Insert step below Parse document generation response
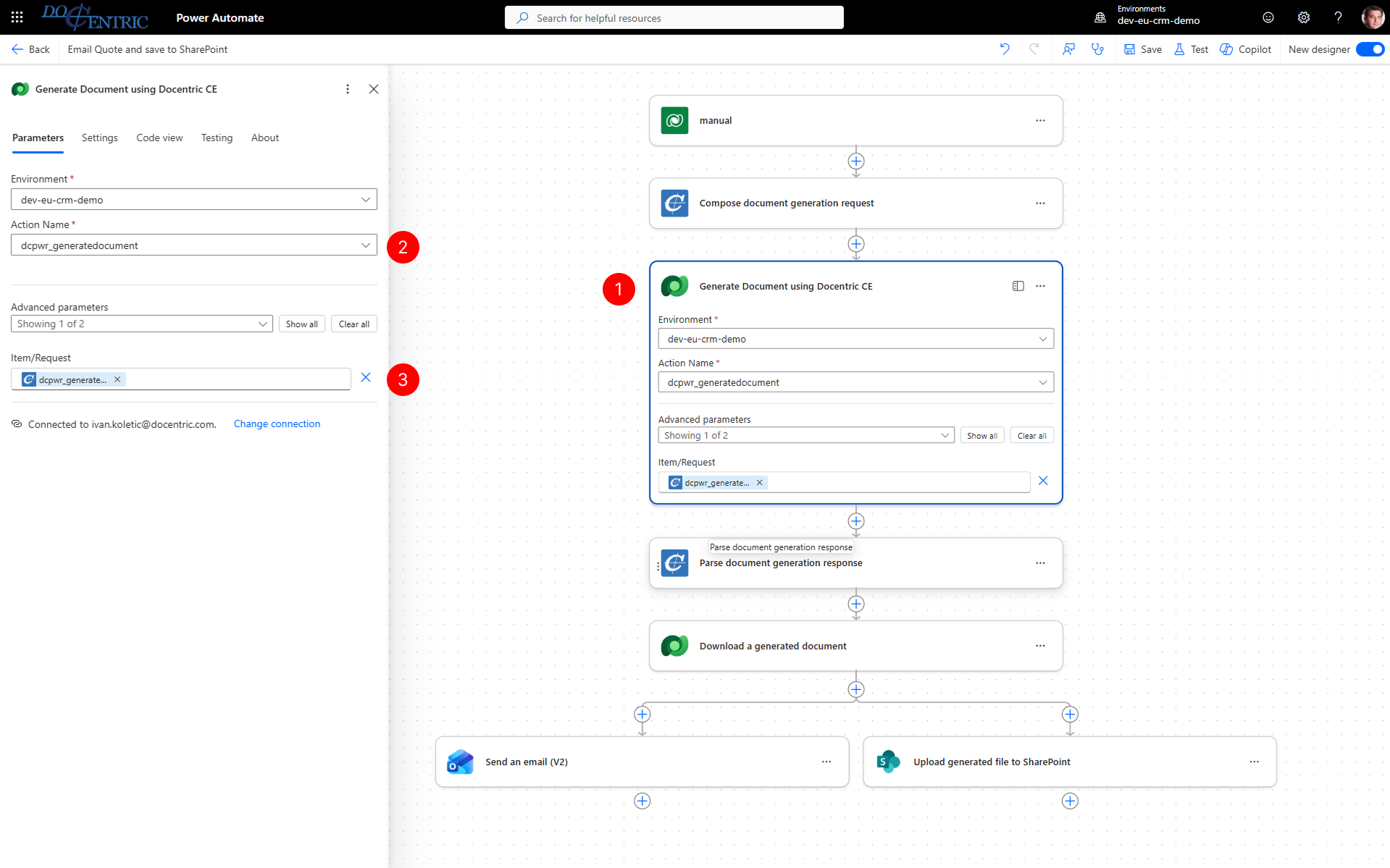The image size is (1390, 868). tap(856, 604)
